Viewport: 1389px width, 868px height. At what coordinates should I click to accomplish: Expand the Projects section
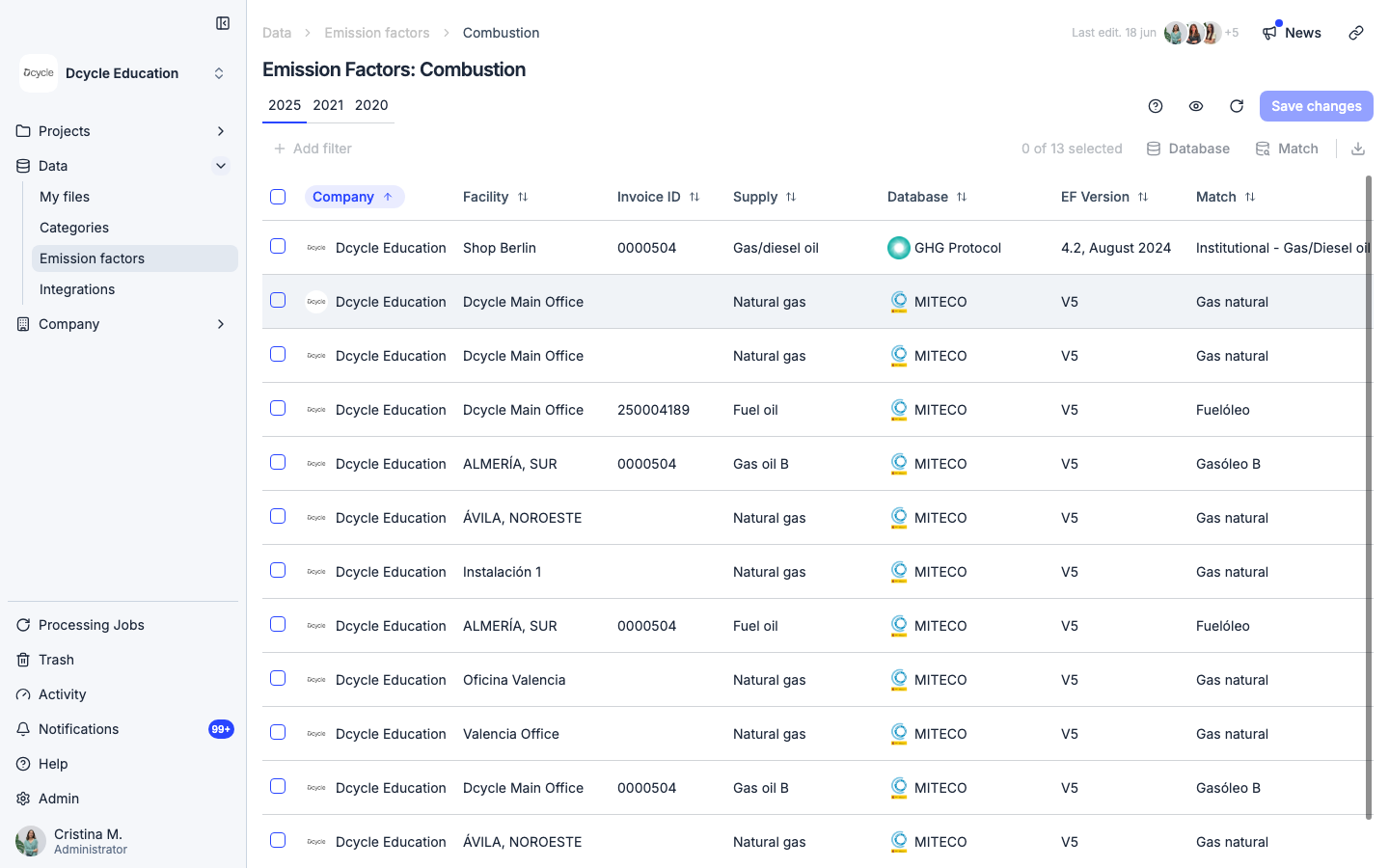[x=221, y=131]
